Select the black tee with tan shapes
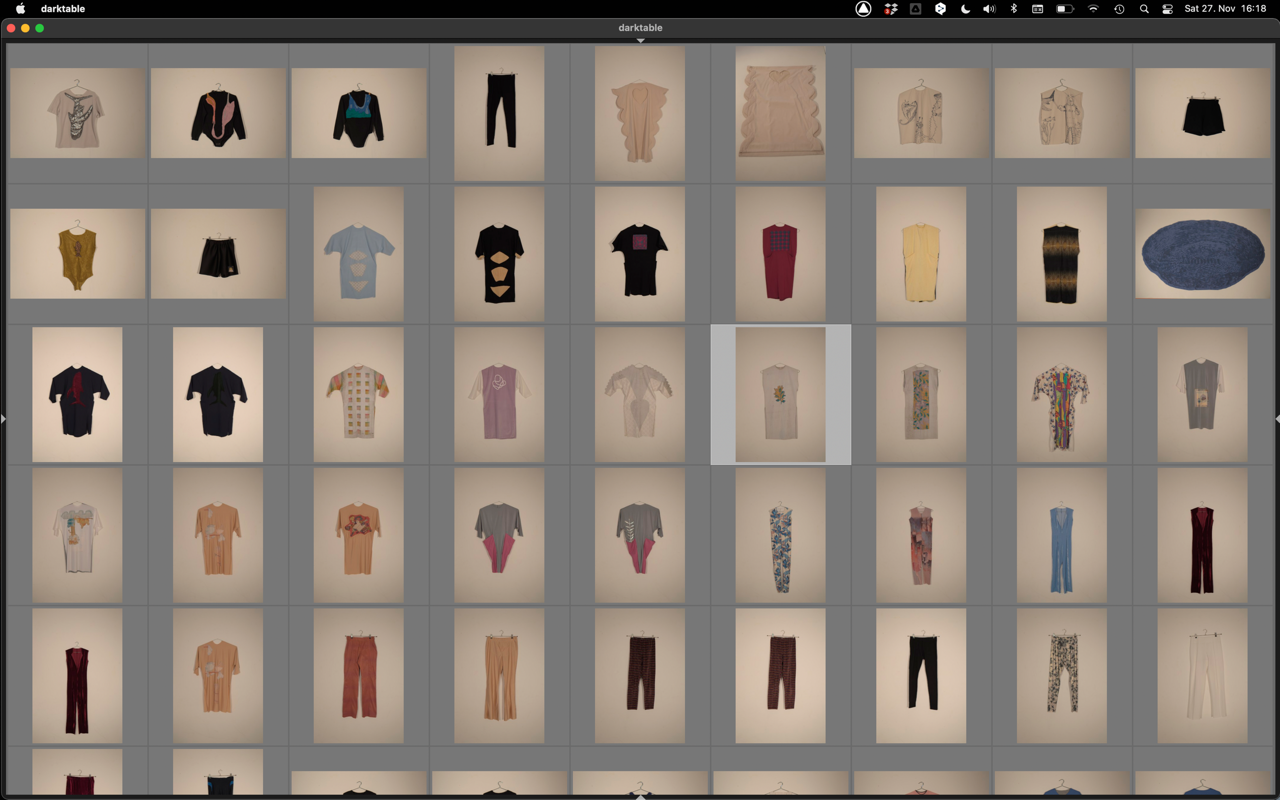The width and height of the screenshot is (1280, 800). [499, 254]
